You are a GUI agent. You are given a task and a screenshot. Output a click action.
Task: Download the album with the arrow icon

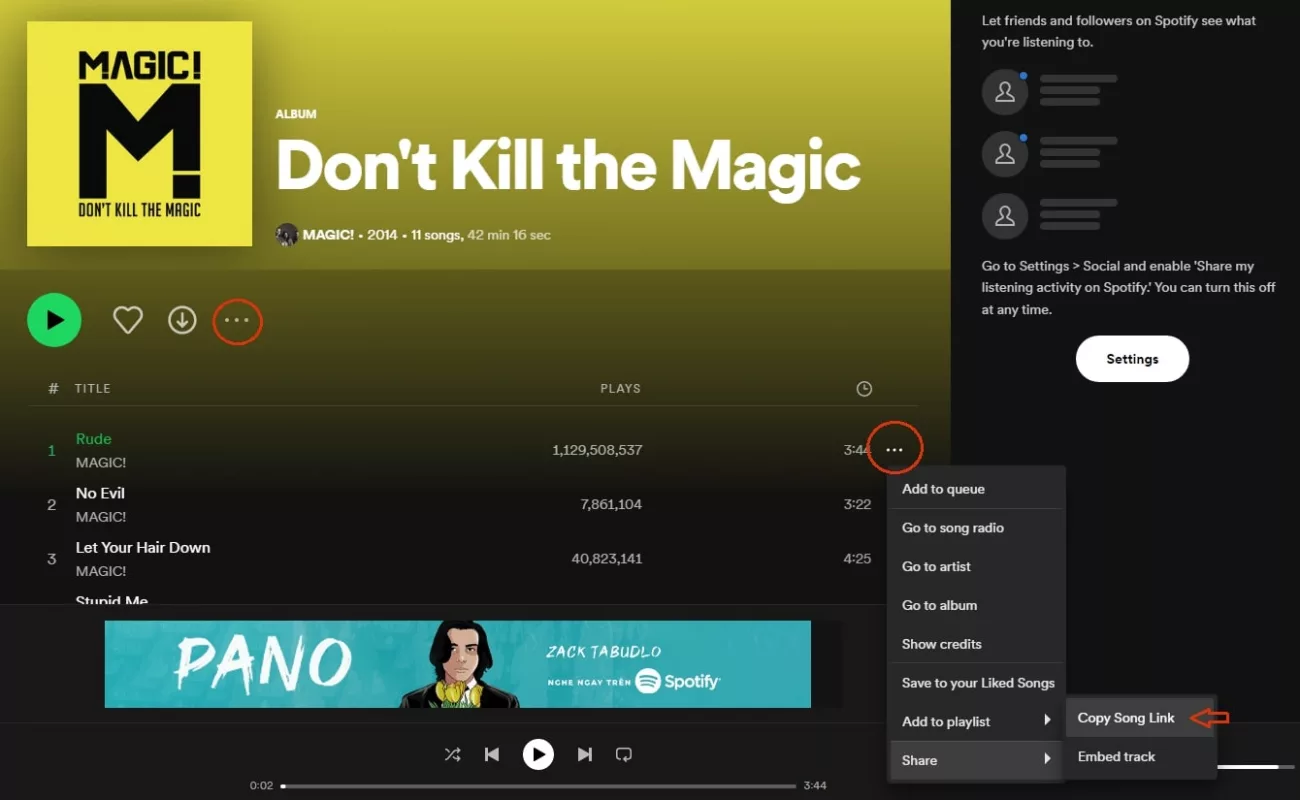point(182,320)
